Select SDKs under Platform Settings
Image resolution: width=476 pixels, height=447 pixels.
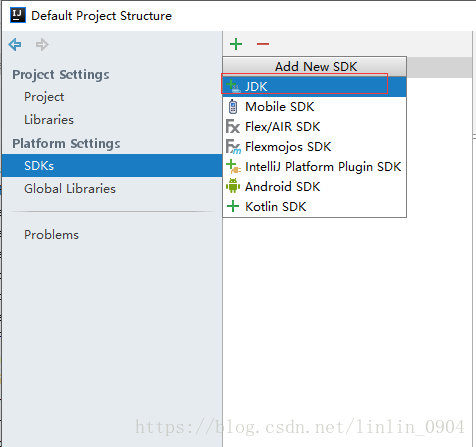tap(112, 165)
